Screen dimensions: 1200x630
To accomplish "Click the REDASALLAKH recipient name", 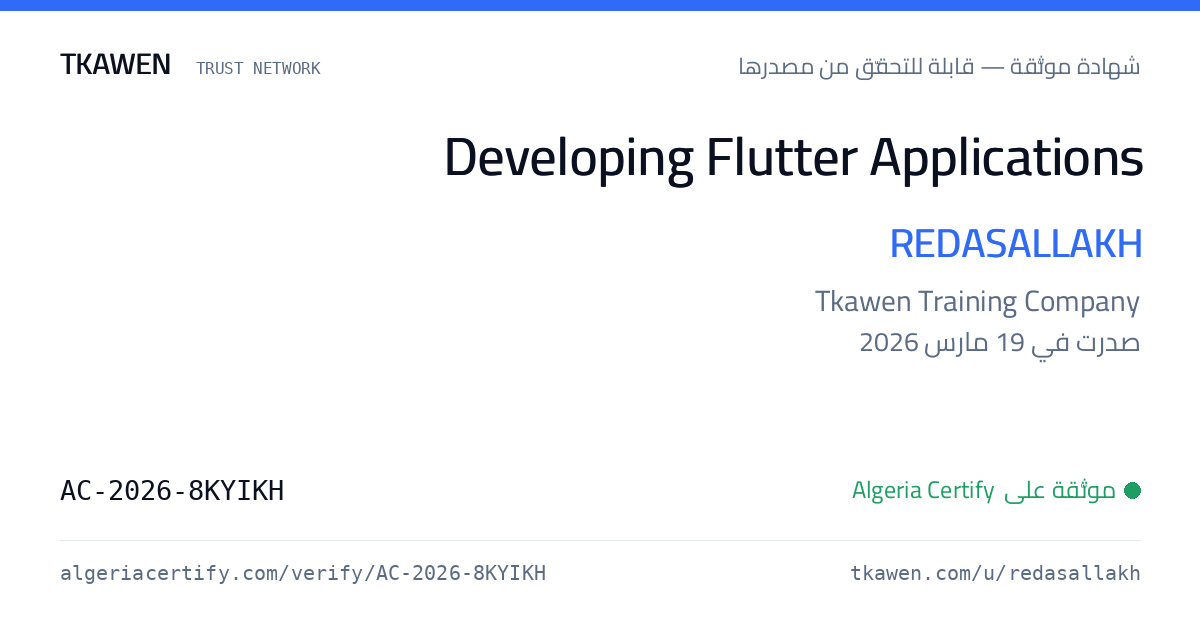I will click(x=1016, y=245).
